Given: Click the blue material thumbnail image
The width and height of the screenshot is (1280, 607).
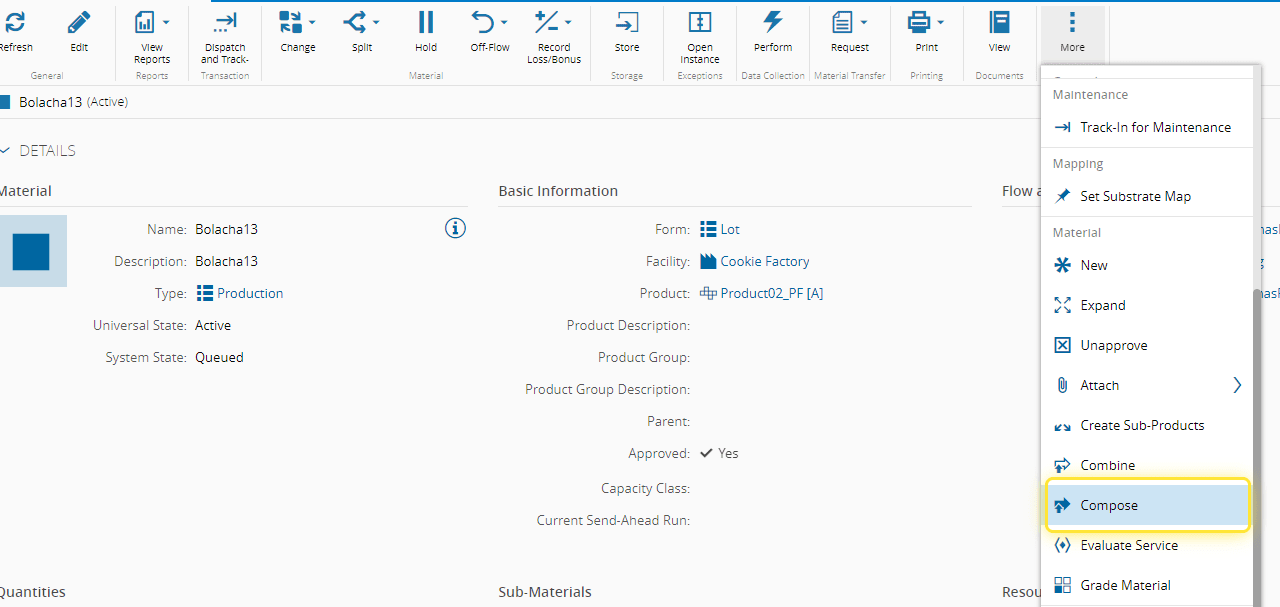Looking at the screenshot, I should (x=31, y=251).
